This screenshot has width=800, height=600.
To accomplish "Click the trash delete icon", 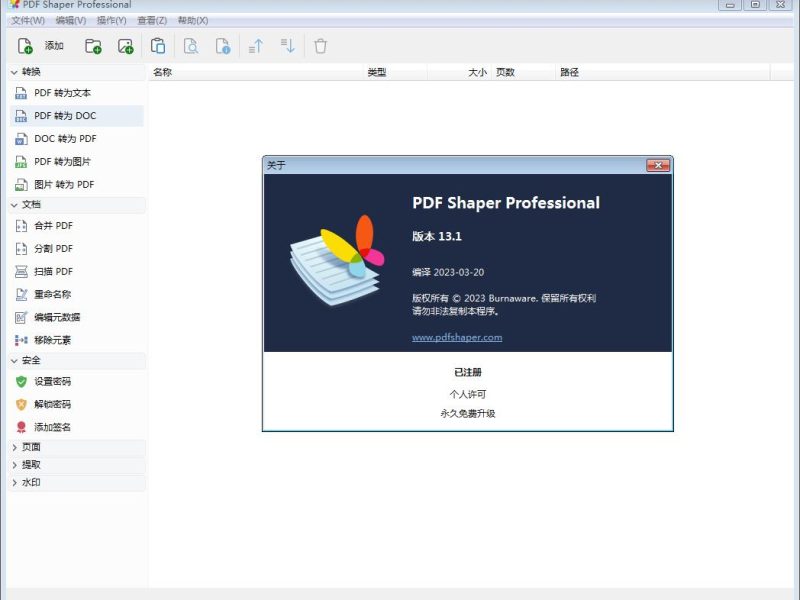I will (x=320, y=46).
